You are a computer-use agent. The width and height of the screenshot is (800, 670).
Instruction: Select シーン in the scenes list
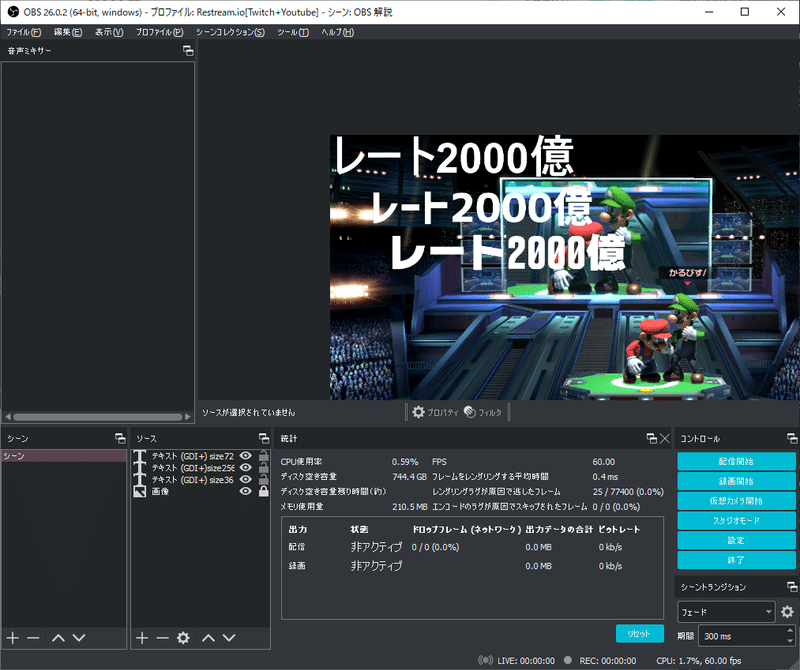click(64, 456)
